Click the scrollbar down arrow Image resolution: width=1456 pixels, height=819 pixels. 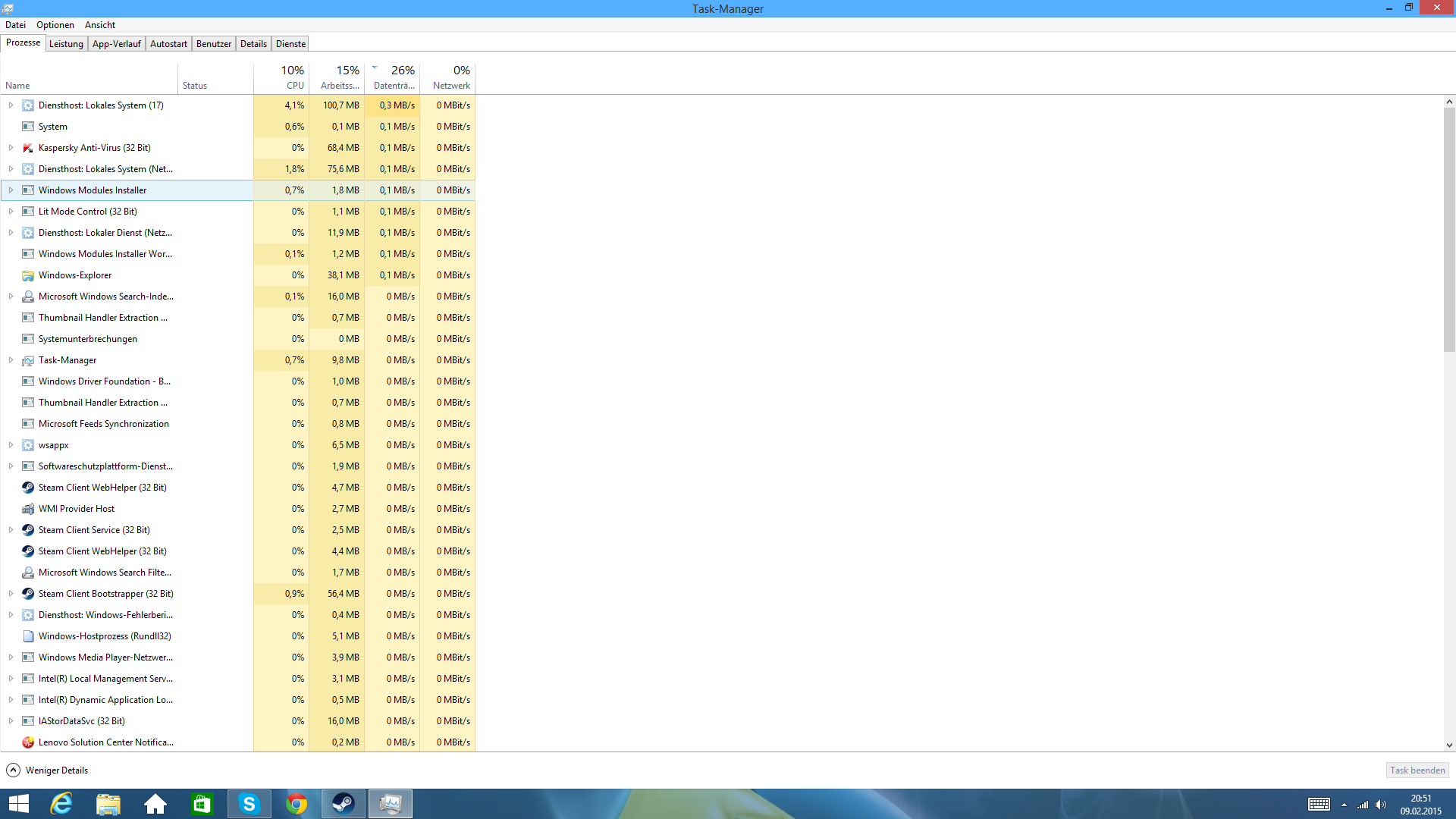point(1449,745)
